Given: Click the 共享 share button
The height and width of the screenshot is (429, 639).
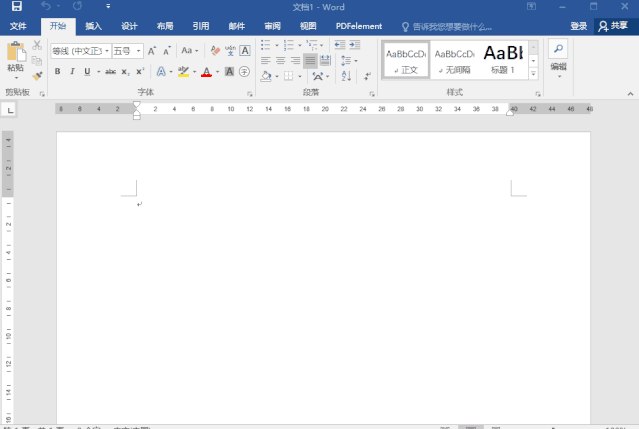Looking at the screenshot, I should [613, 26].
